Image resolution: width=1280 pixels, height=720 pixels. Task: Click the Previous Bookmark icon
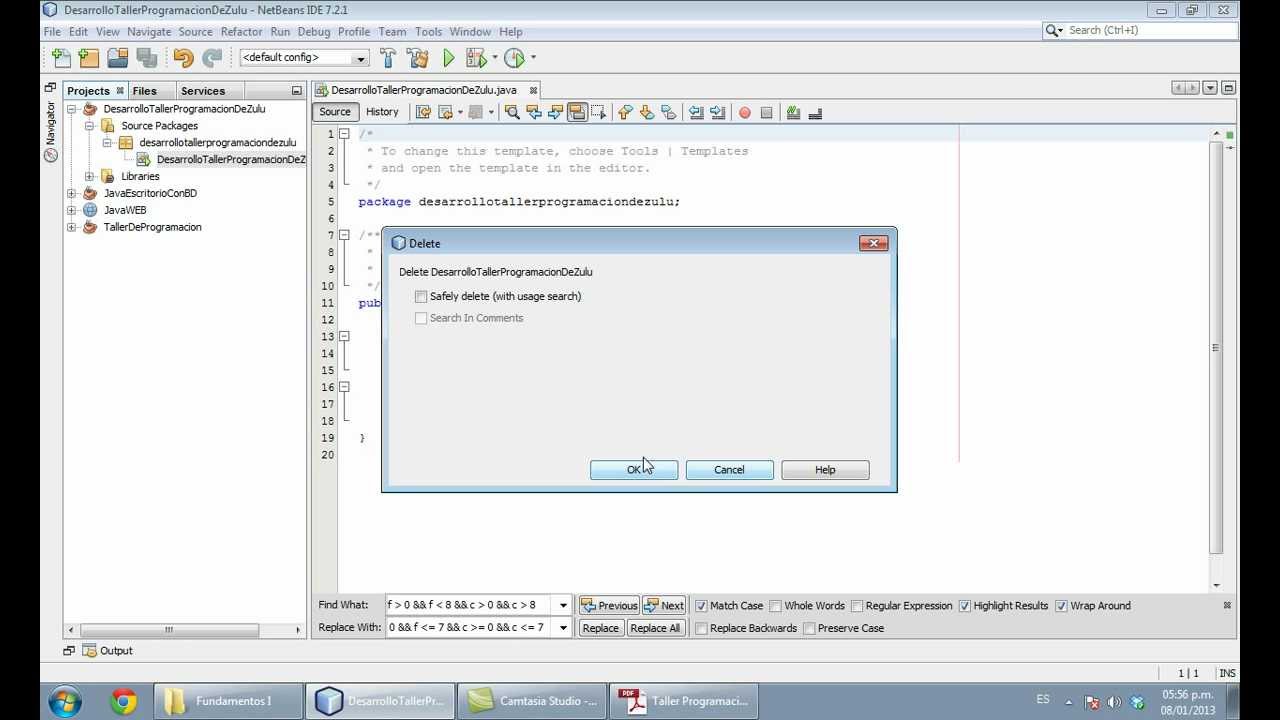[625, 113]
